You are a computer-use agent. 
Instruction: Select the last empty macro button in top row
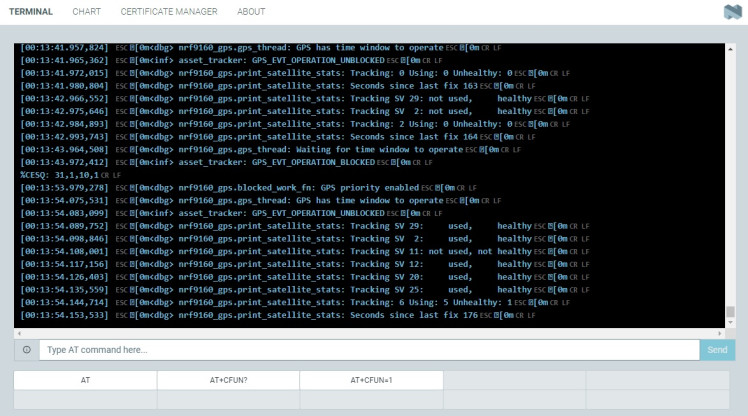point(657,380)
